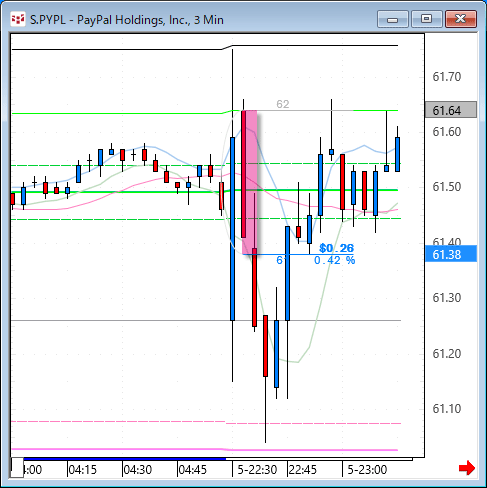Click the 0.42 % measurement label

tap(335, 260)
